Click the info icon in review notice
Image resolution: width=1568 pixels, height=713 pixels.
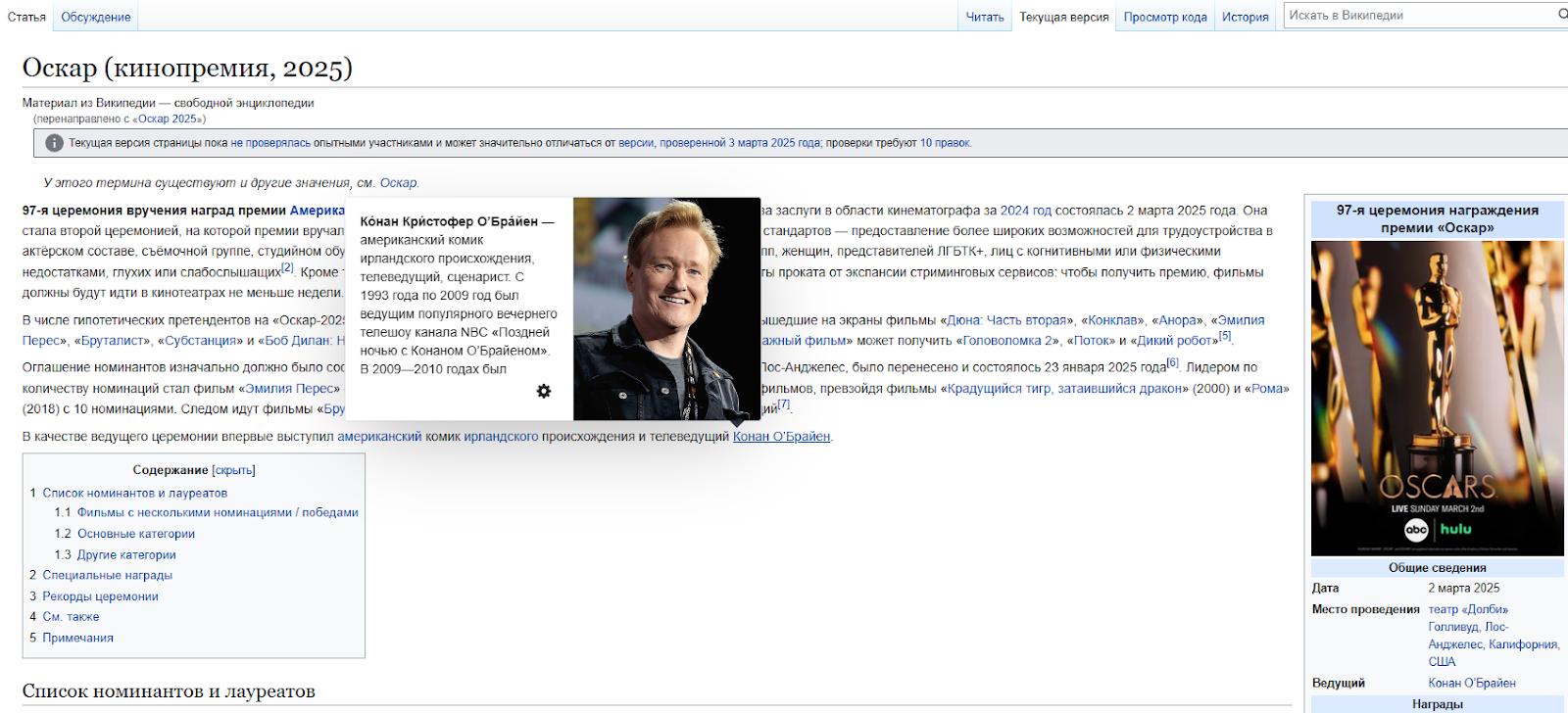(55, 143)
